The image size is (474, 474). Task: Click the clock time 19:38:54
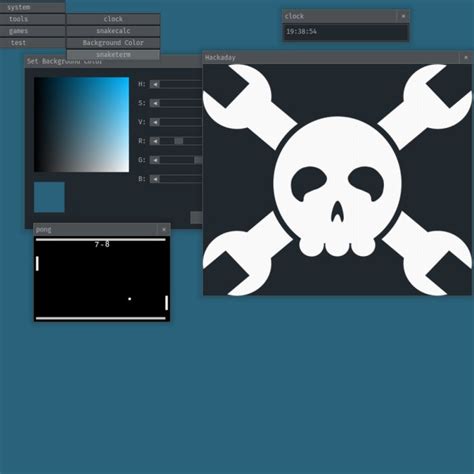coord(301,32)
